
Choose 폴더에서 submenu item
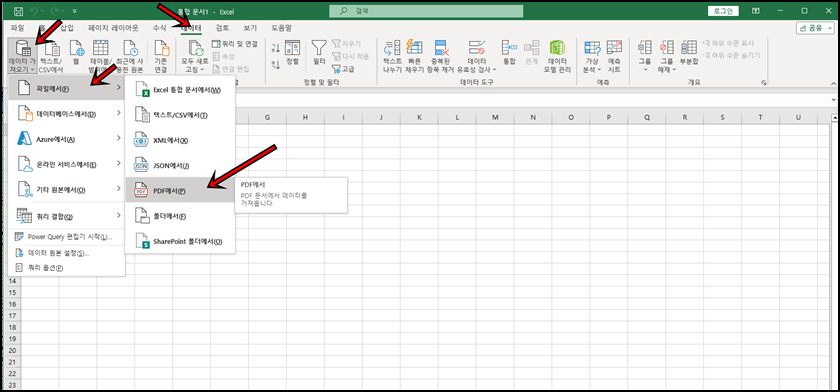click(180, 216)
